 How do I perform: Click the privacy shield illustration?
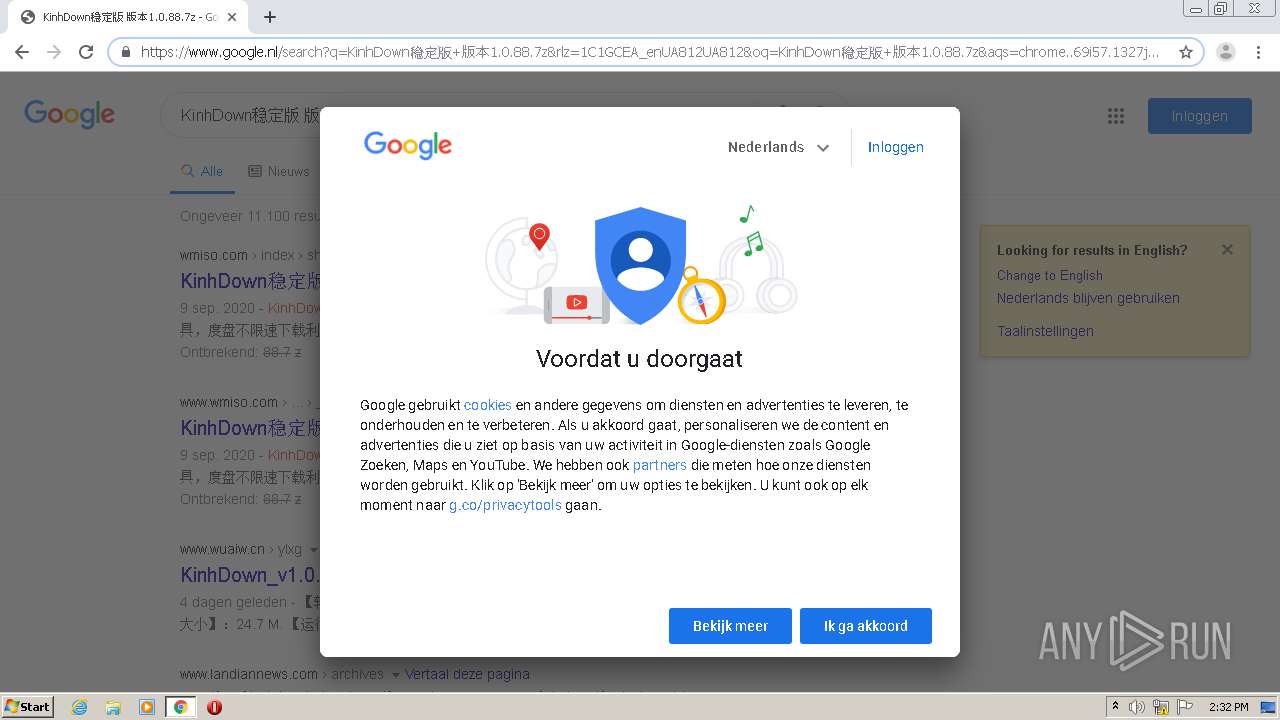(641, 266)
